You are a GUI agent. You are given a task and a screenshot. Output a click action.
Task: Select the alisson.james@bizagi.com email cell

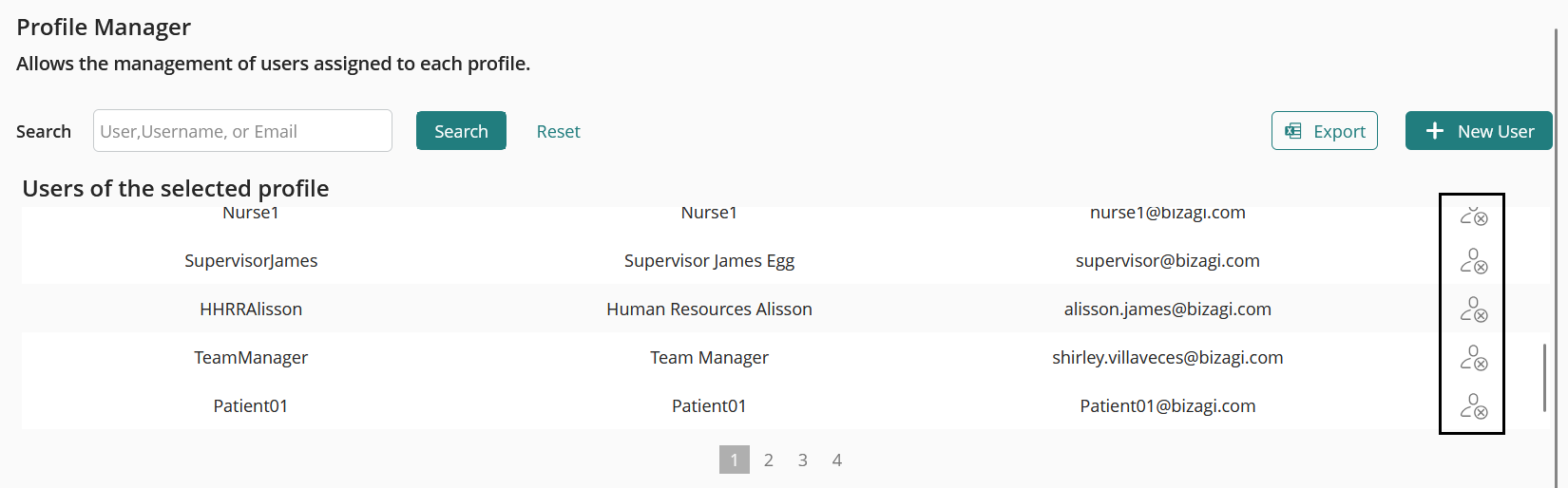pos(1168,310)
